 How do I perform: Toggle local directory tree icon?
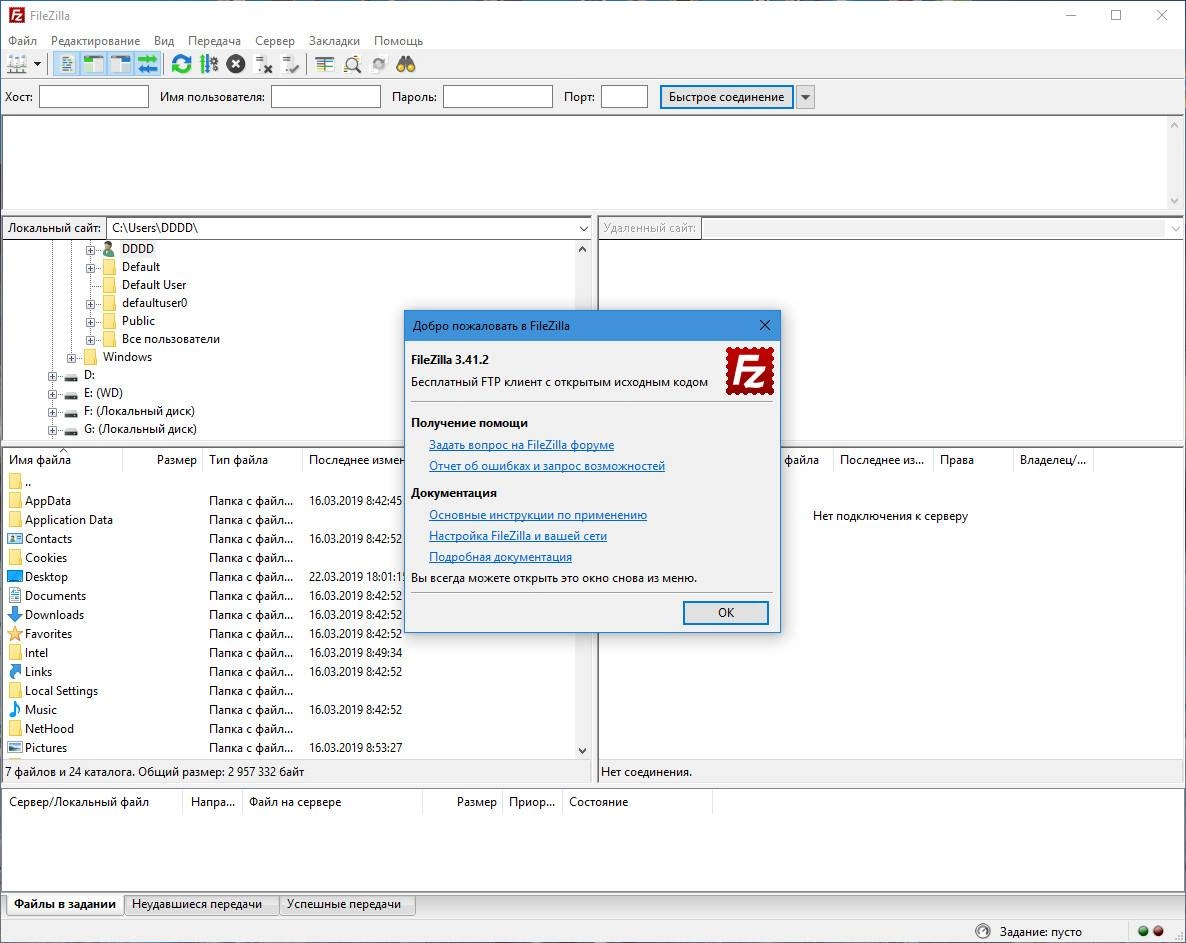93,64
